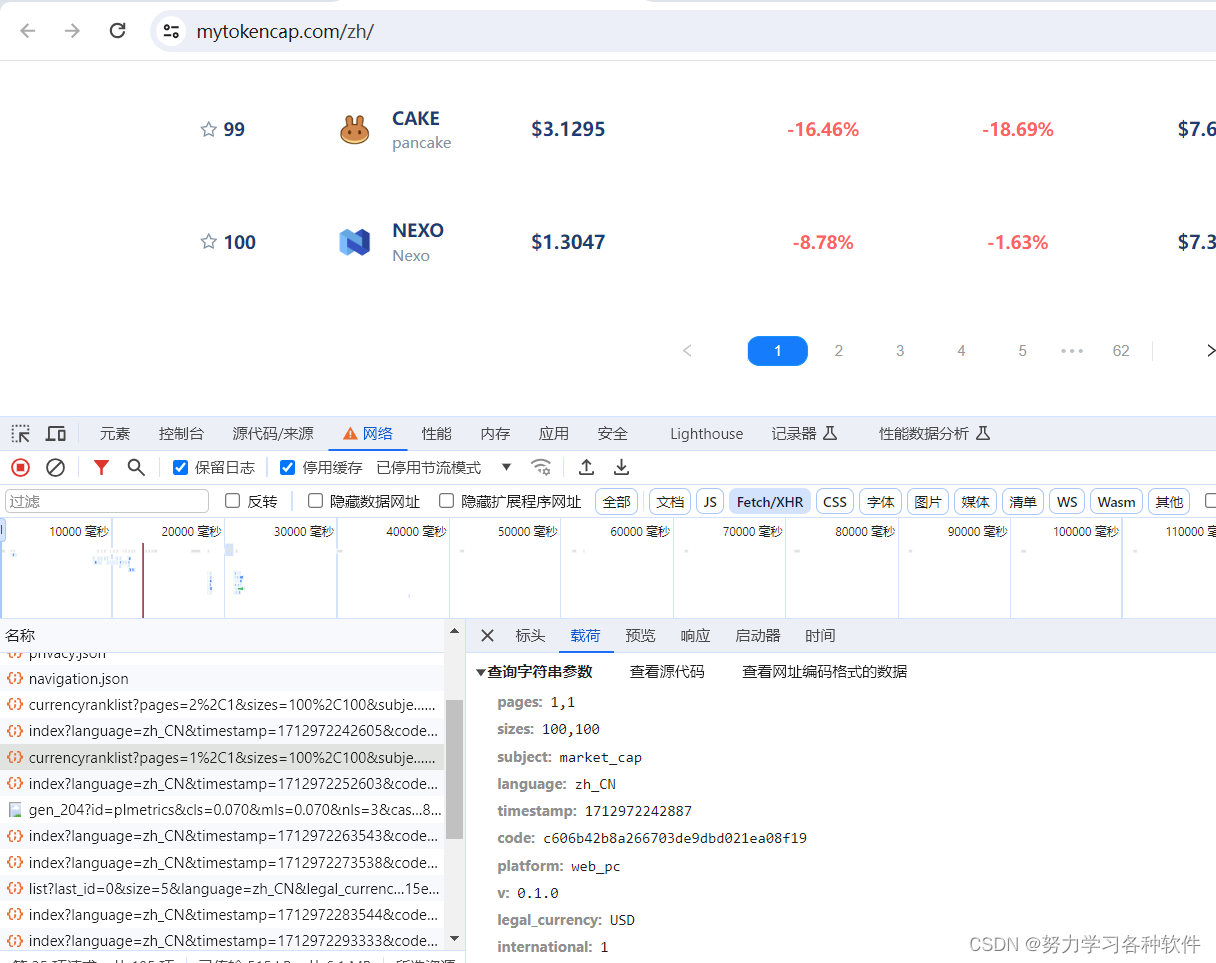Open the 控制台 DevTools tab

(181, 434)
